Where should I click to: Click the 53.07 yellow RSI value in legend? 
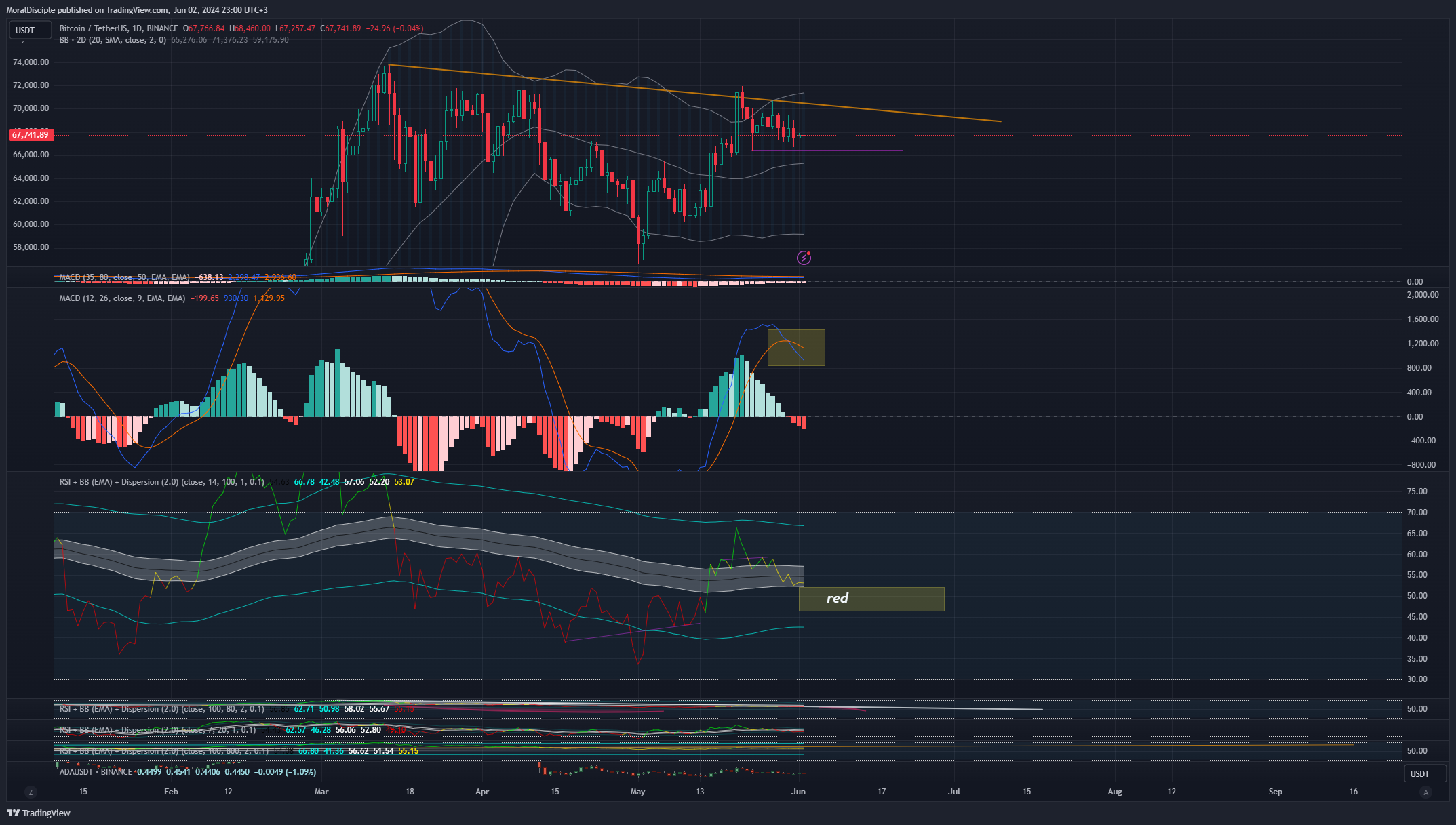point(404,482)
